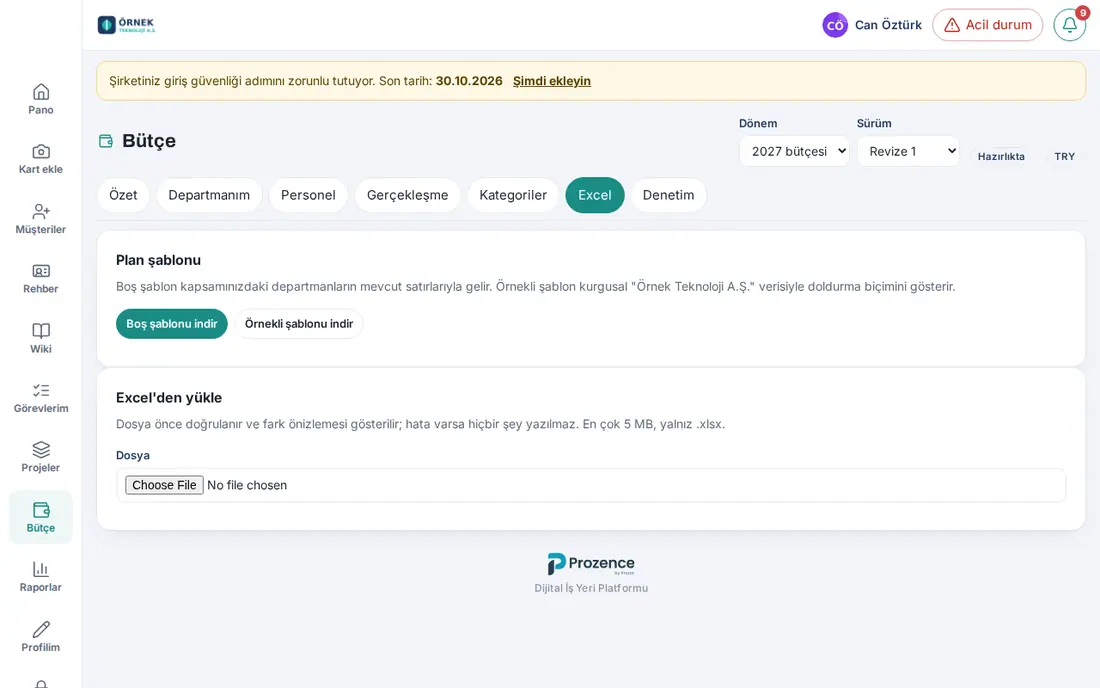The height and width of the screenshot is (688, 1100).
Task: Click the Acil durum button
Action: 988,25
